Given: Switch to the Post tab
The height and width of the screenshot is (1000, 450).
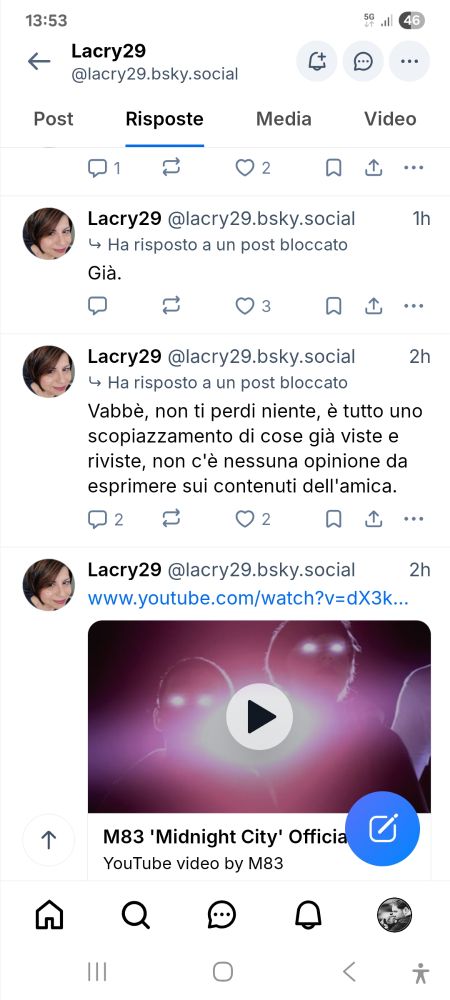Looking at the screenshot, I should (x=54, y=119).
